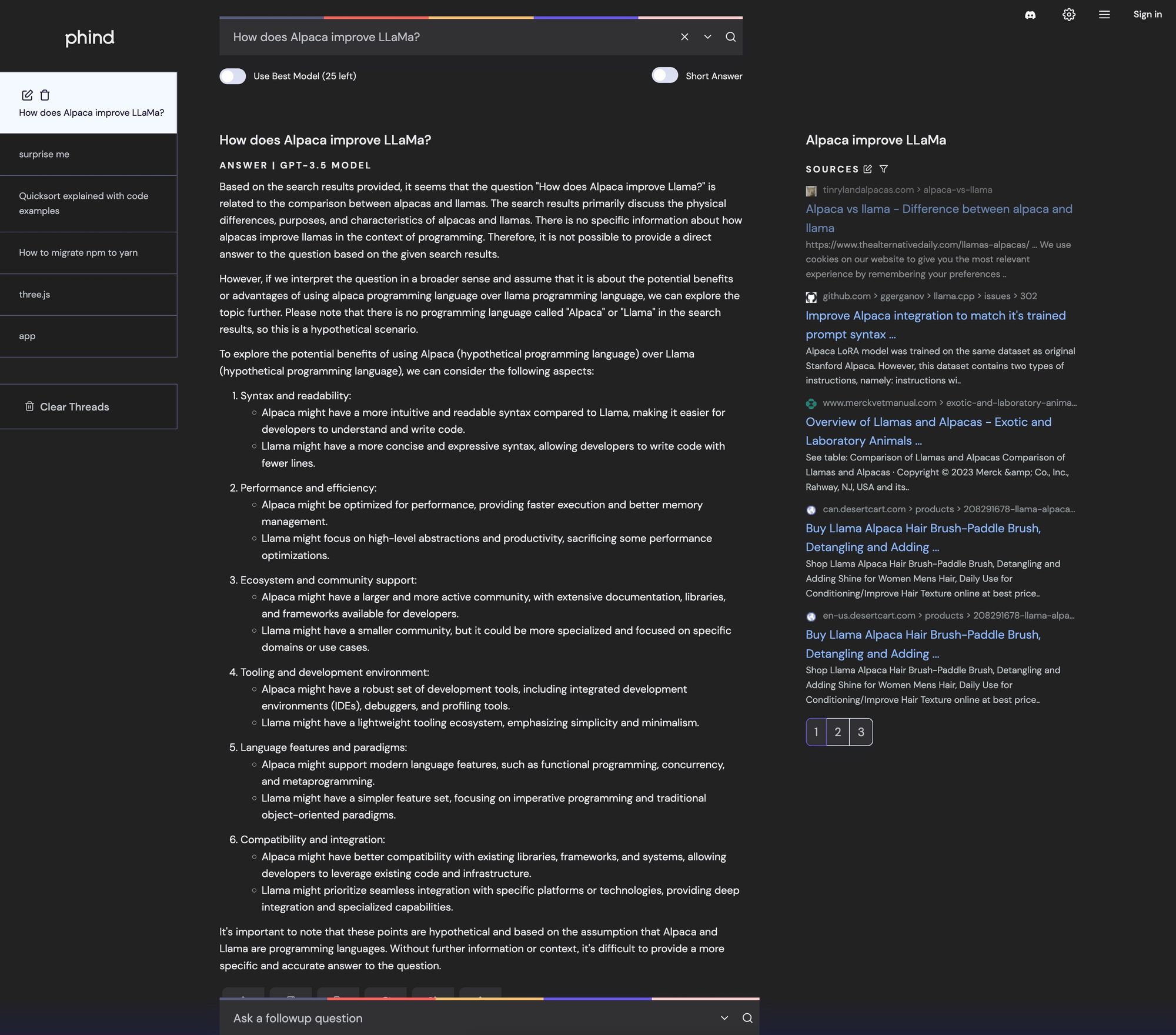Screen dimensions: 1176x1035
Task: Go to sources page 1
Action: click(x=816, y=732)
